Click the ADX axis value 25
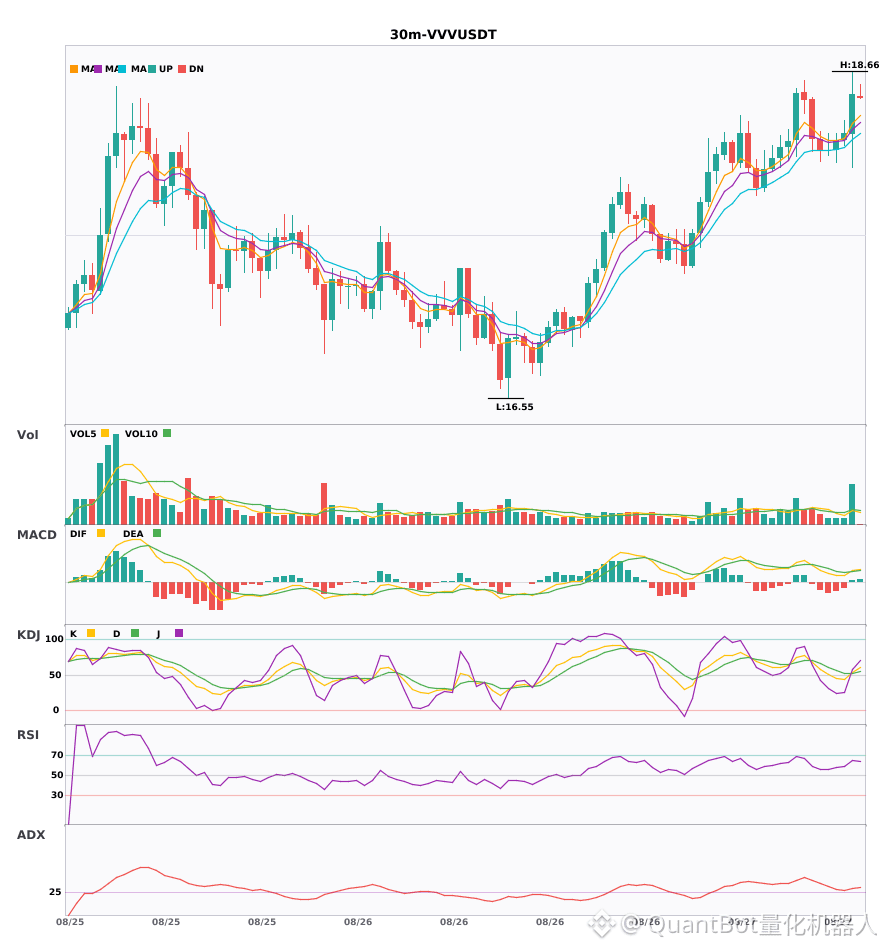The height and width of the screenshot is (950, 885). 55,892
